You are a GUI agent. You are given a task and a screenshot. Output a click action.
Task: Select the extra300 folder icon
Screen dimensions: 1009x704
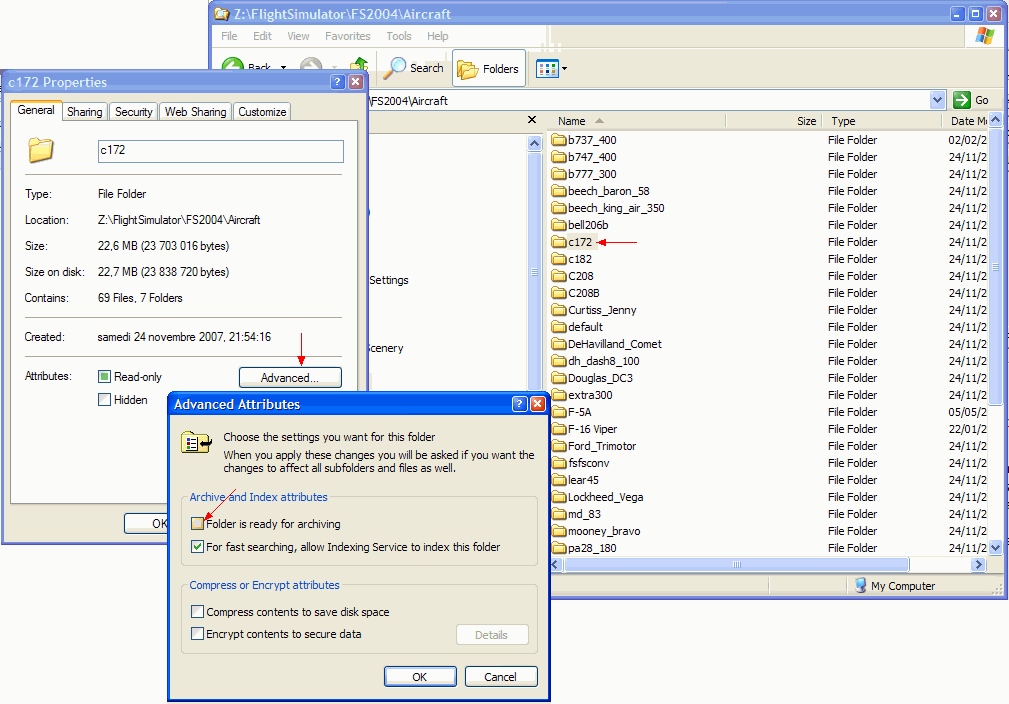coord(559,395)
